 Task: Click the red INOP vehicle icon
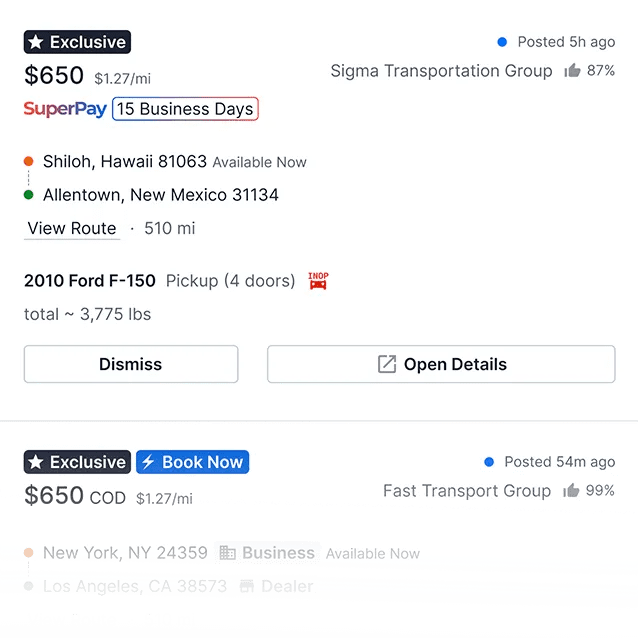tap(318, 281)
